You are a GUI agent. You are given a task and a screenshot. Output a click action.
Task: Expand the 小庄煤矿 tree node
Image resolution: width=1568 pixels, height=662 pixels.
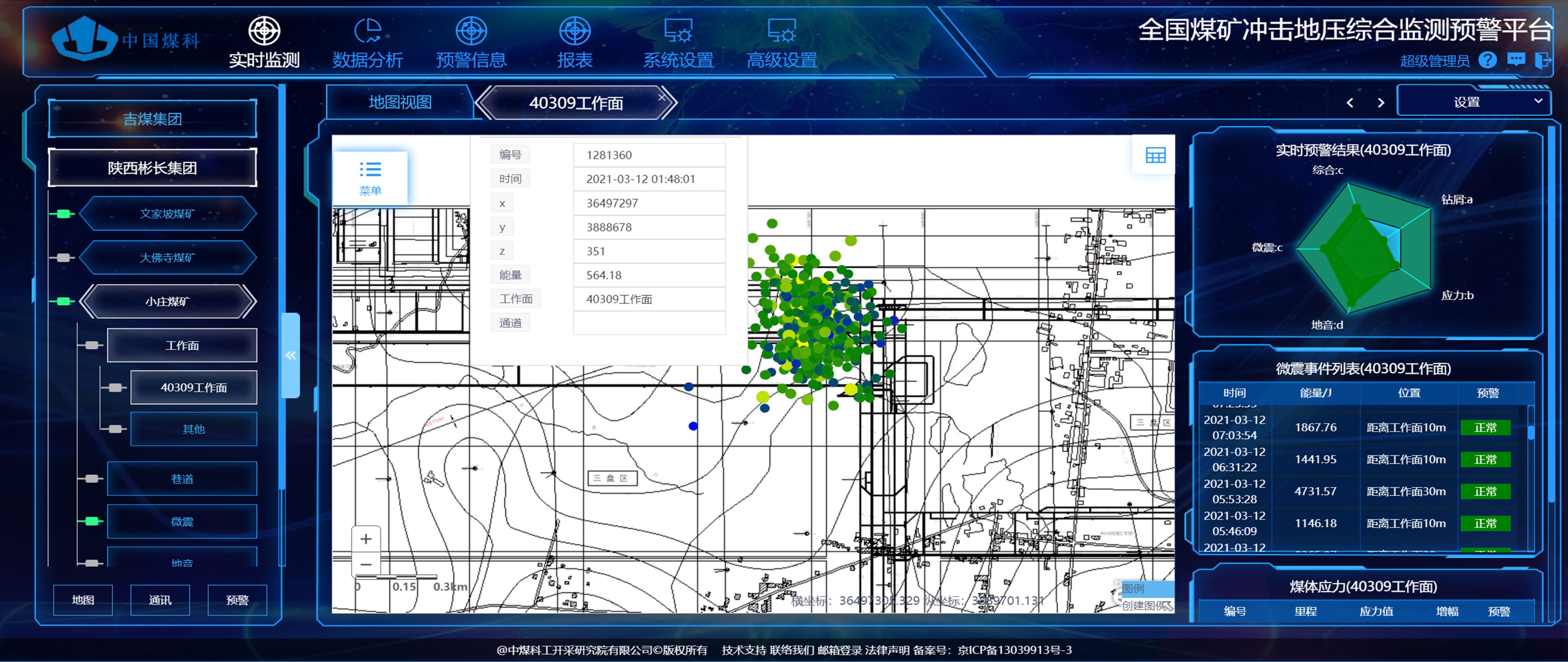point(167,301)
